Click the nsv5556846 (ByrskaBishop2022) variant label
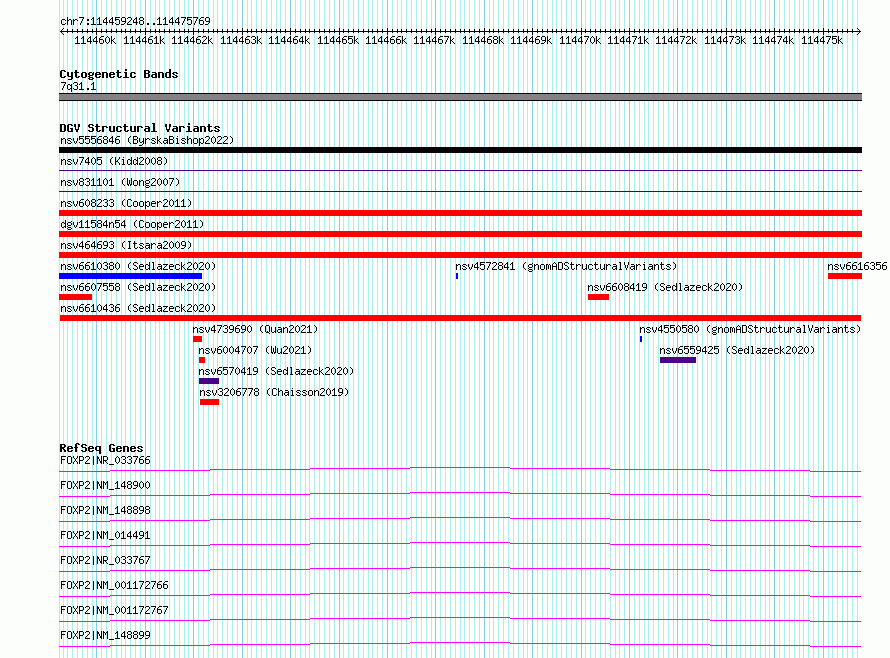Viewport: 890px width, 658px height. coord(147,140)
